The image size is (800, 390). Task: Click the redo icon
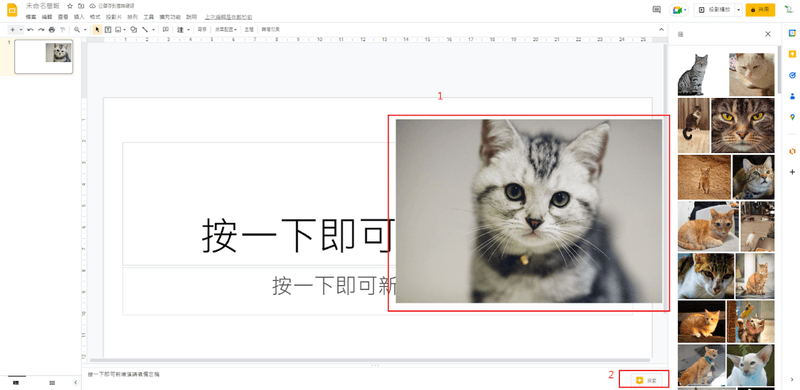tap(41, 30)
